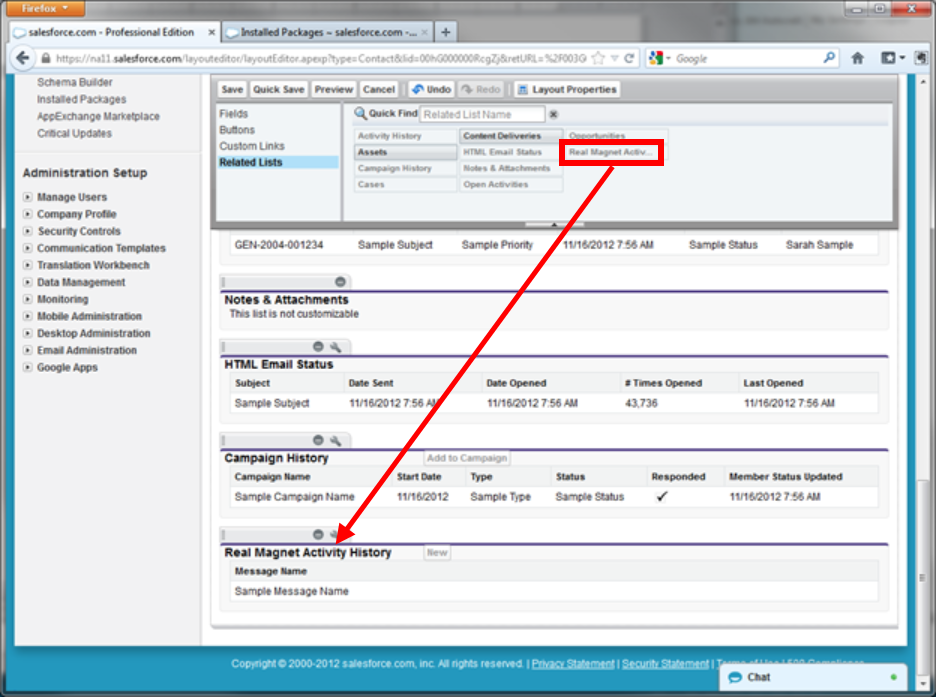Clear the Quick Find field with X icon

(x=553, y=114)
